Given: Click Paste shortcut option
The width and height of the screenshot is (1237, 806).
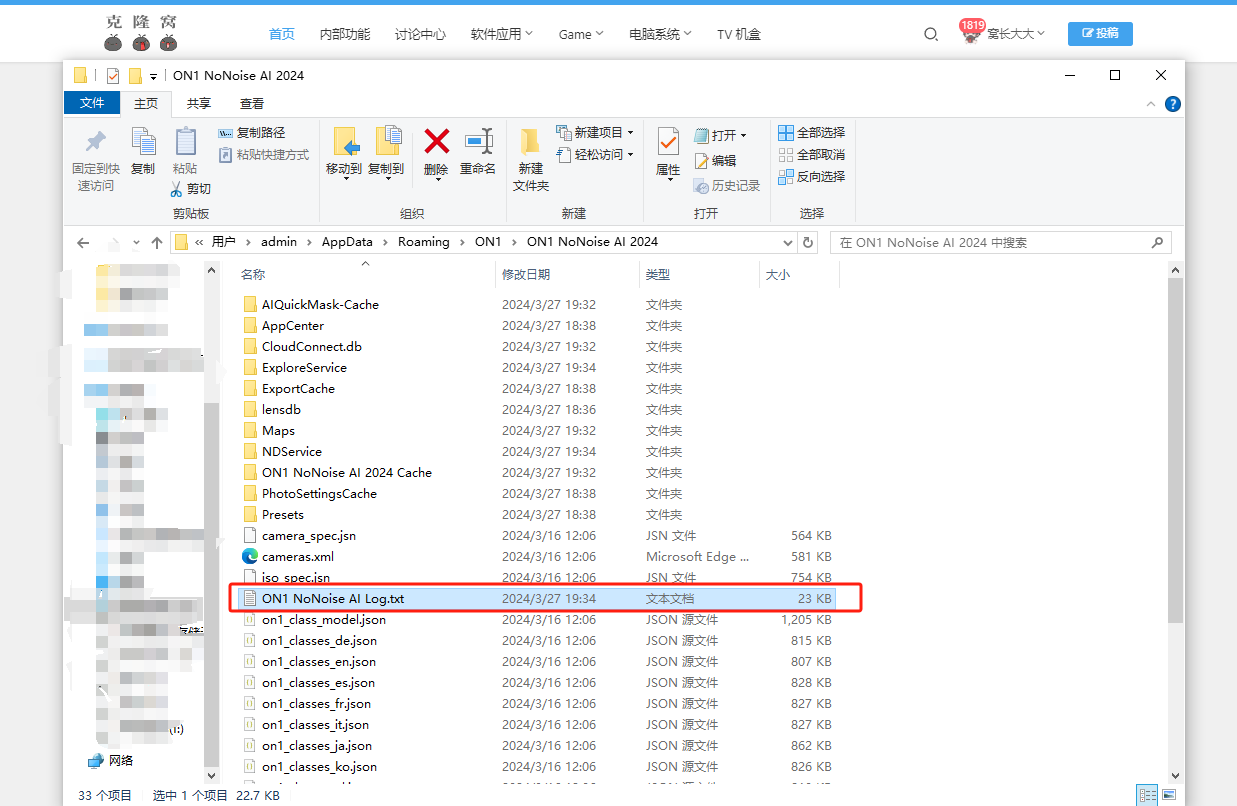Looking at the screenshot, I should pyautogui.click(x=264, y=154).
